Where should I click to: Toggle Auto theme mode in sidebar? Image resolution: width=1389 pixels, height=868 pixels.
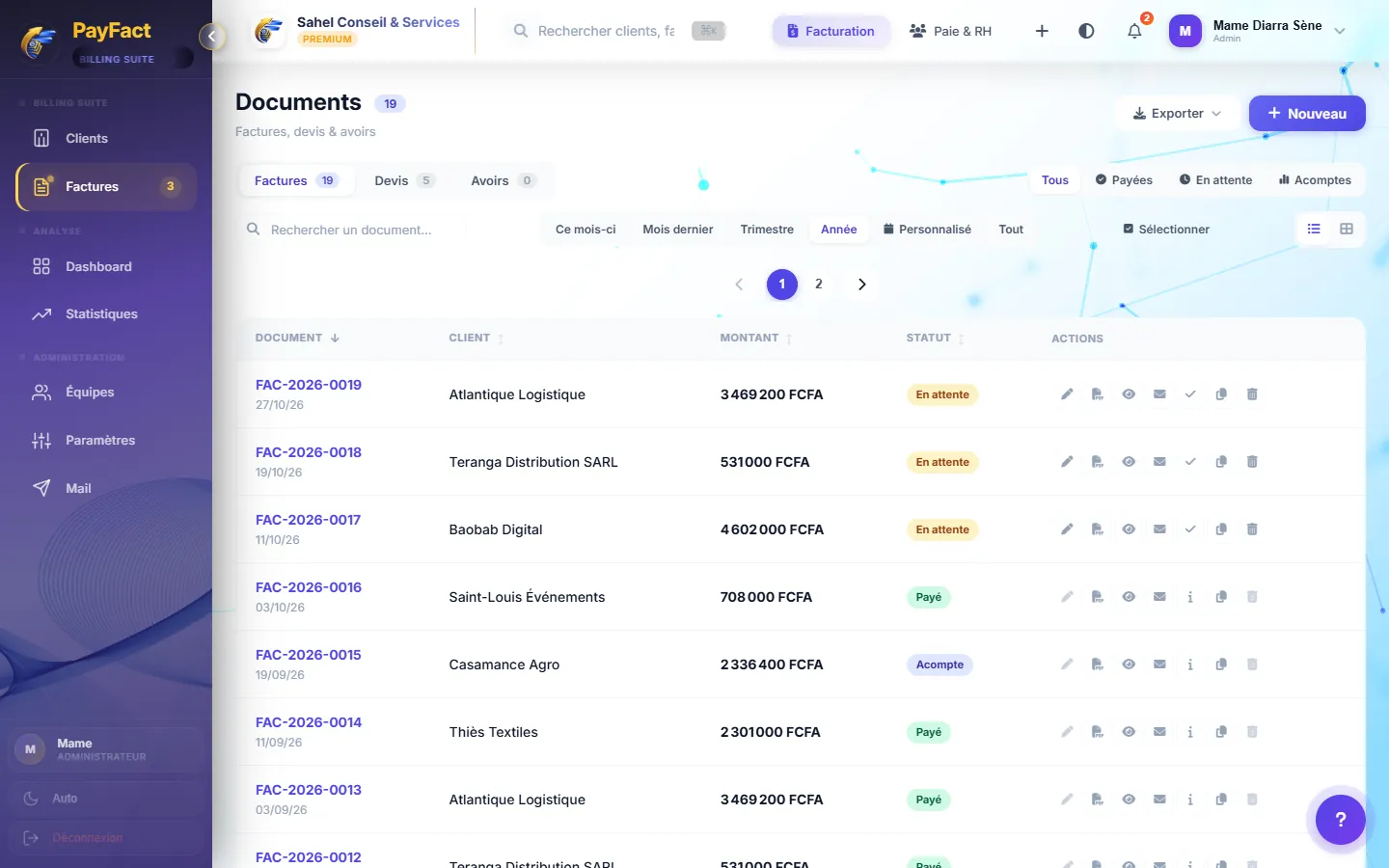pos(106,799)
